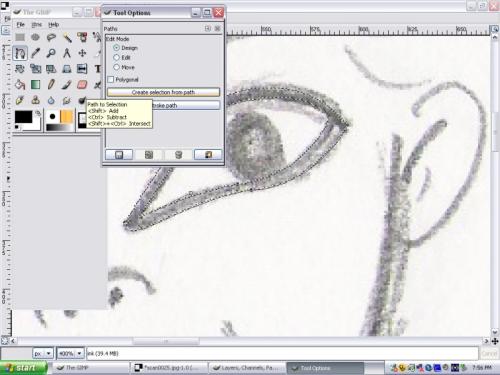This screenshot has width=500, height=375.
Task: Click Create selection from path button
Action: (x=163, y=92)
